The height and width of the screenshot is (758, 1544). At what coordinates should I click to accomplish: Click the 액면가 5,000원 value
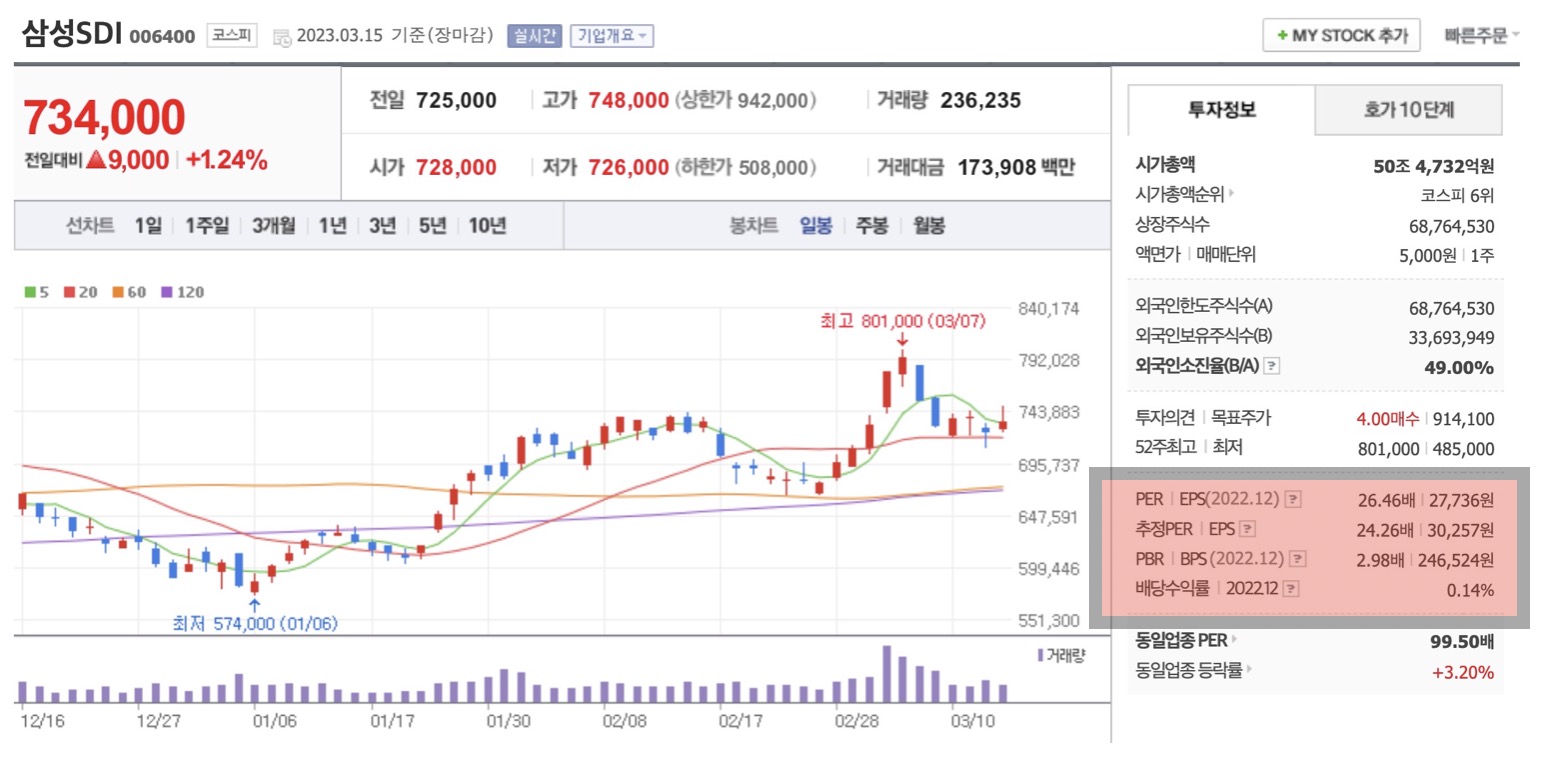[x=1428, y=255]
